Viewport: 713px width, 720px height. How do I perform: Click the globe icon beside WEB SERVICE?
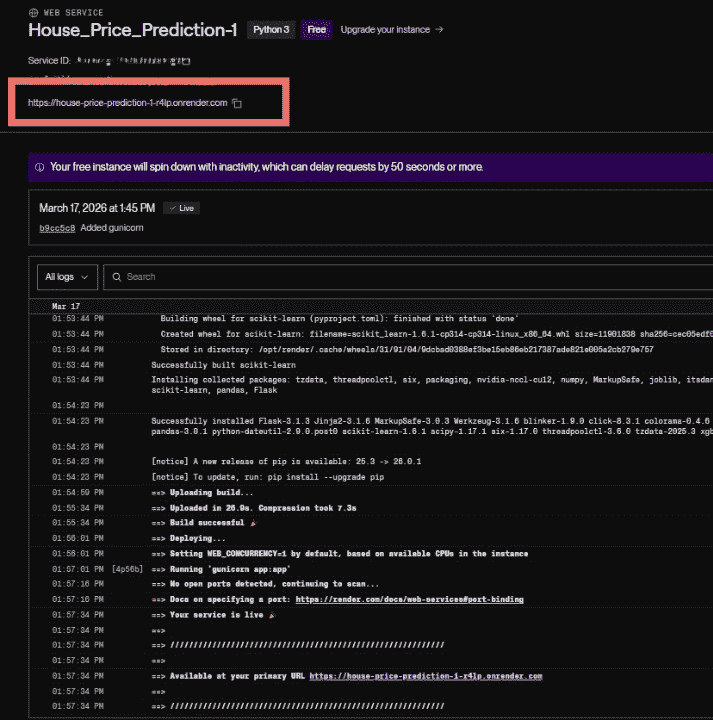point(34,13)
